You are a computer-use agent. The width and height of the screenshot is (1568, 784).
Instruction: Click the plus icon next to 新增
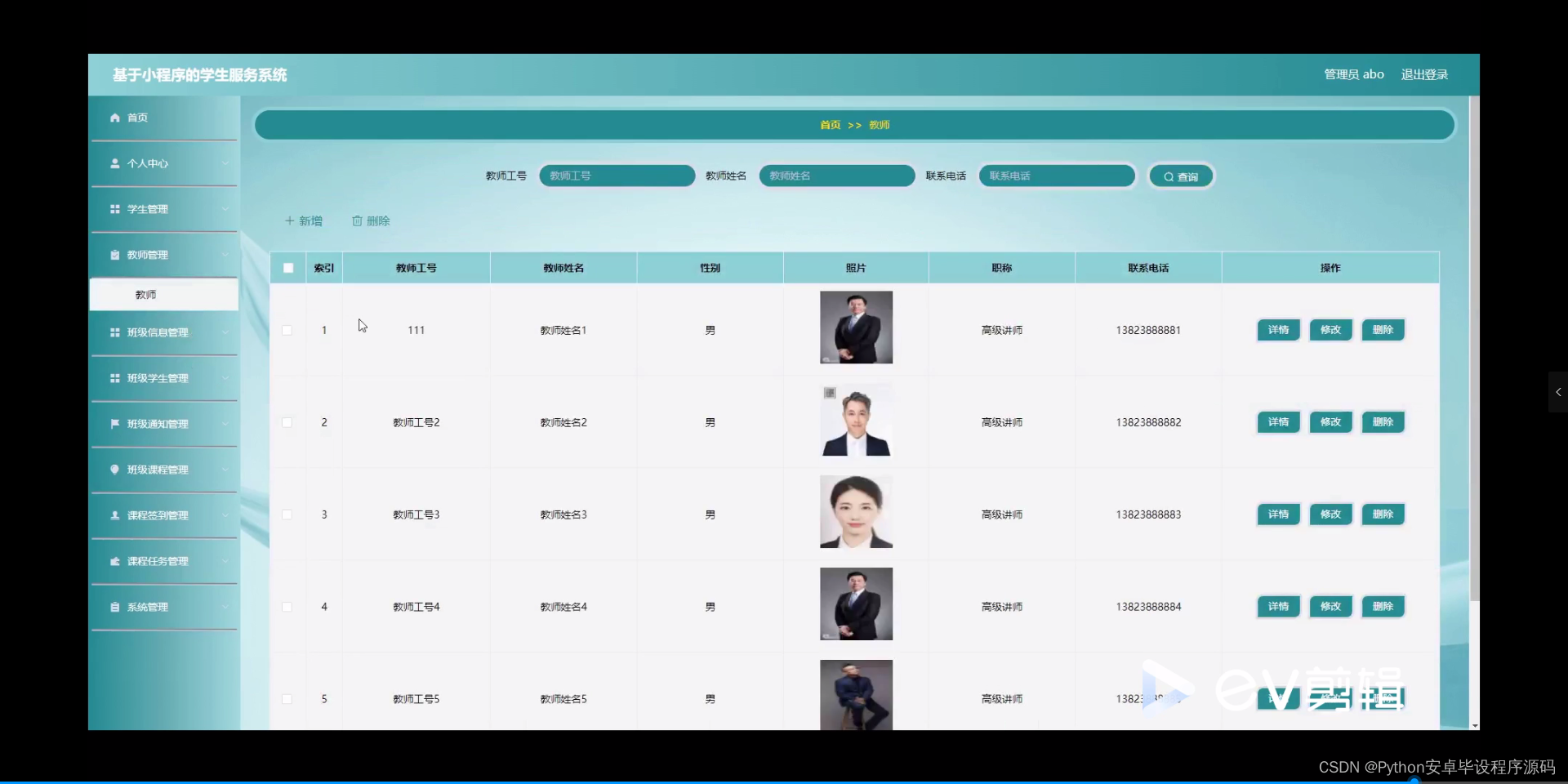click(291, 220)
